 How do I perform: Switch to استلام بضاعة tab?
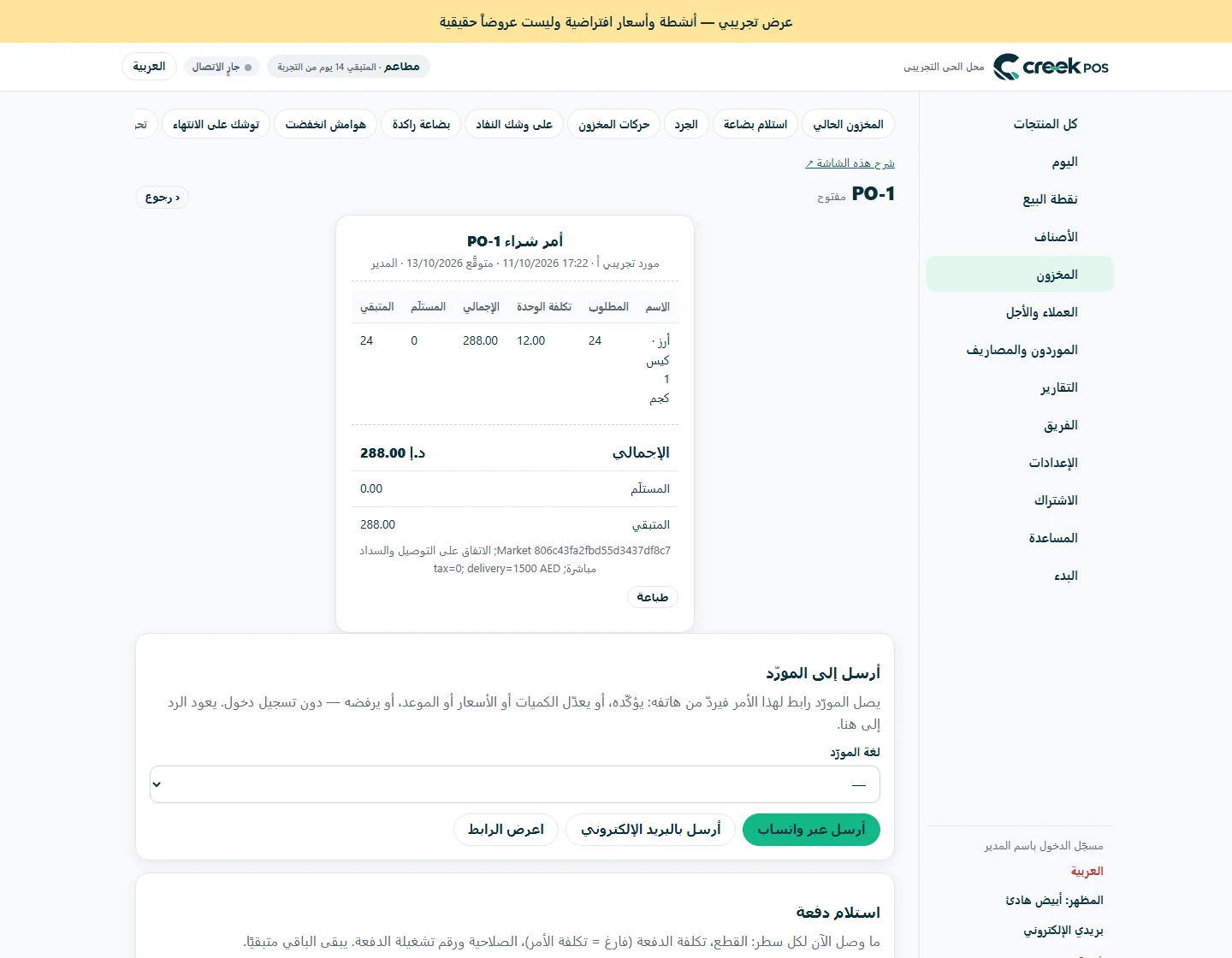(x=755, y=124)
